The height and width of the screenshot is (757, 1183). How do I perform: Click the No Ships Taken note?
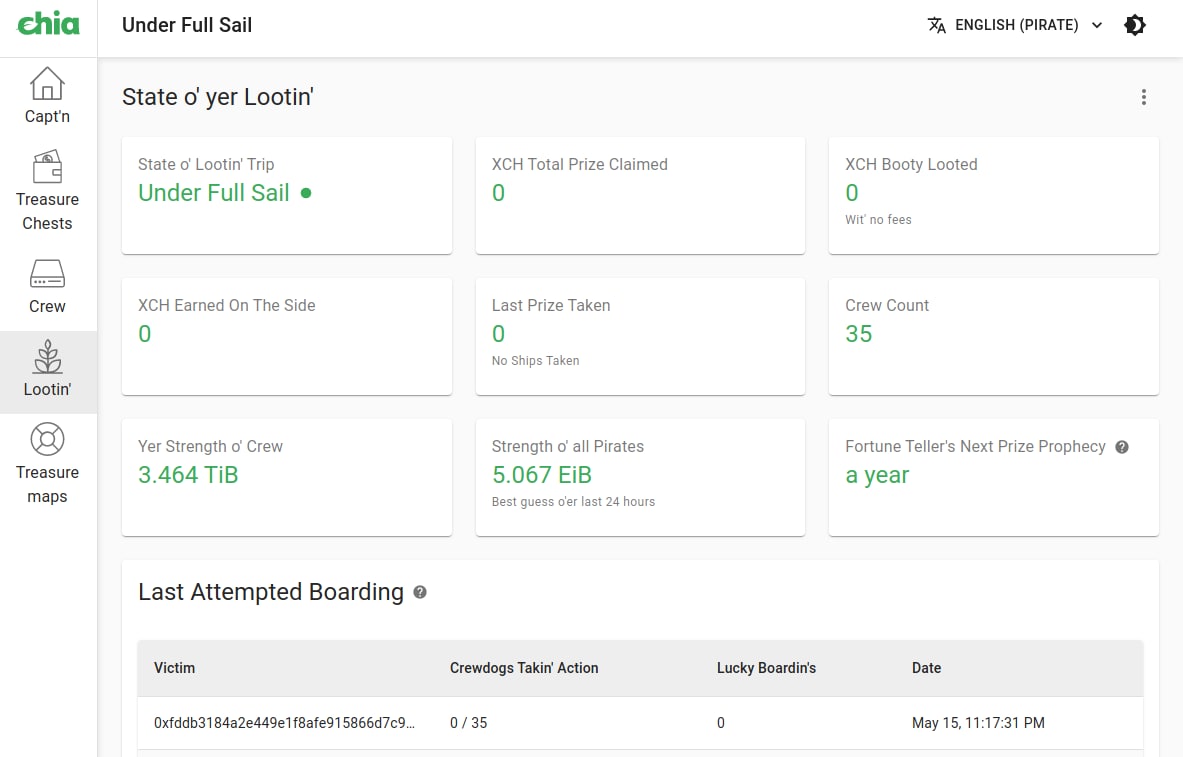(x=536, y=361)
